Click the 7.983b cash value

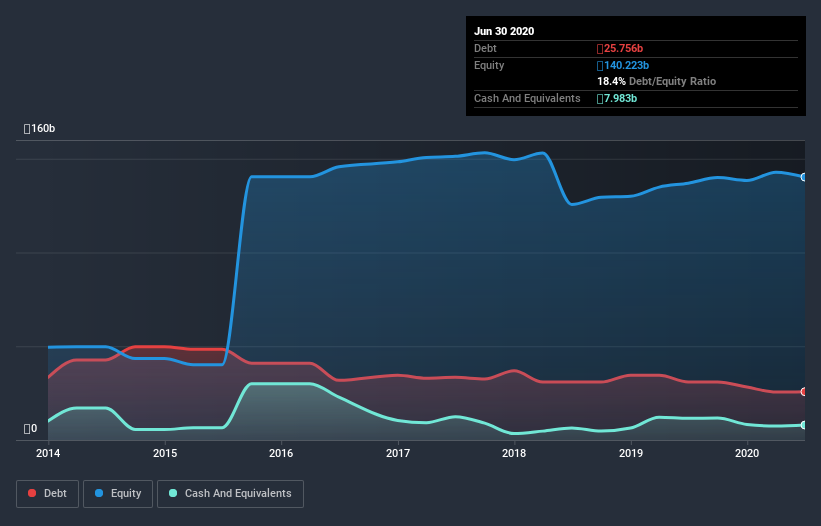pyautogui.click(x=617, y=98)
